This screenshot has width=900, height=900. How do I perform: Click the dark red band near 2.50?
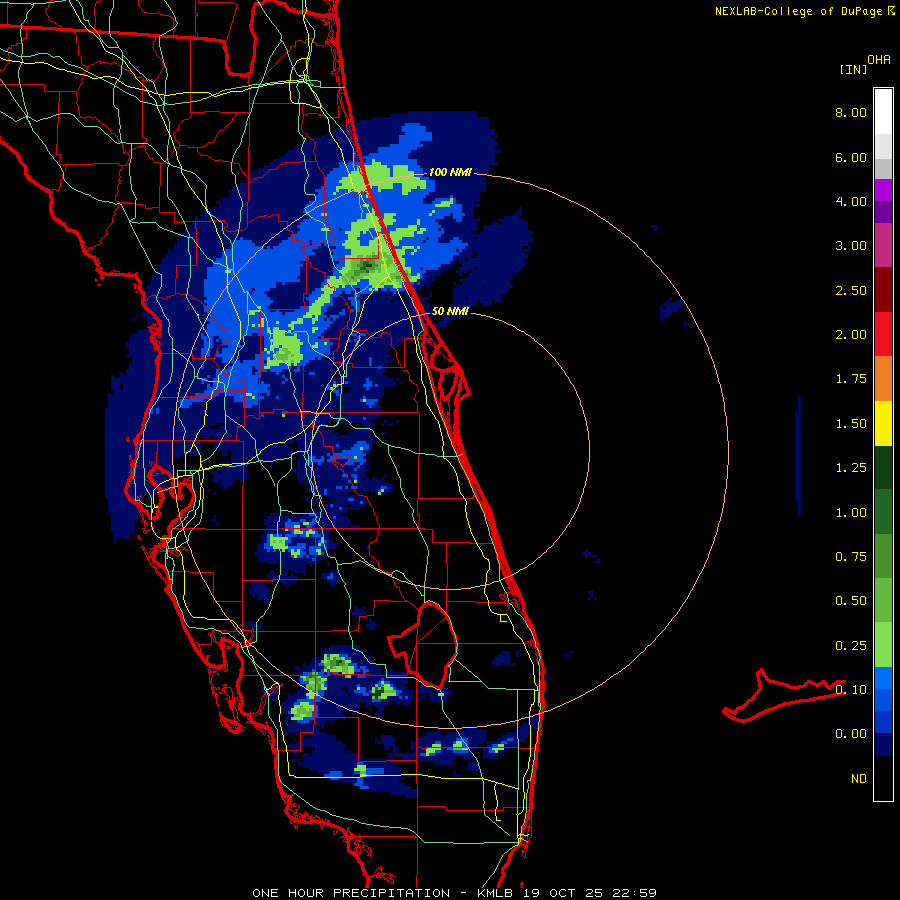pyautogui.click(x=883, y=290)
